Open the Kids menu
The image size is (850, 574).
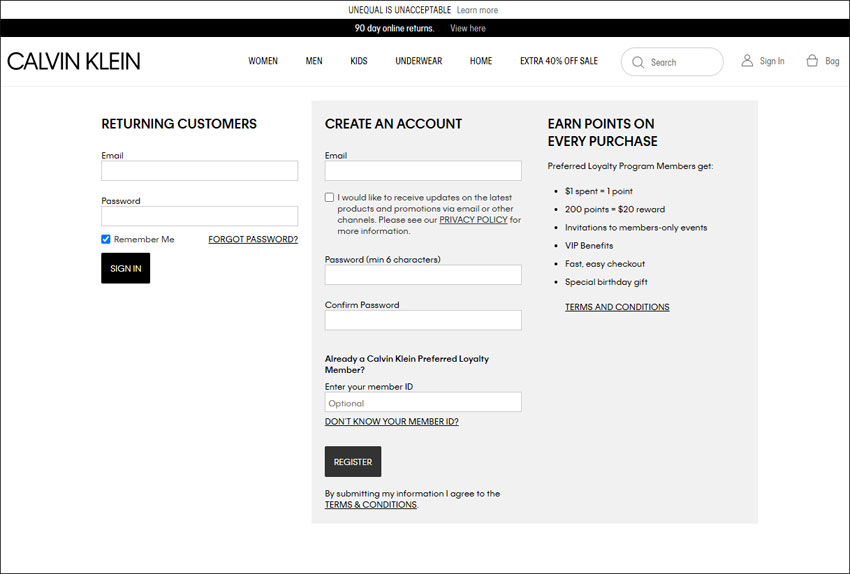point(359,61)
